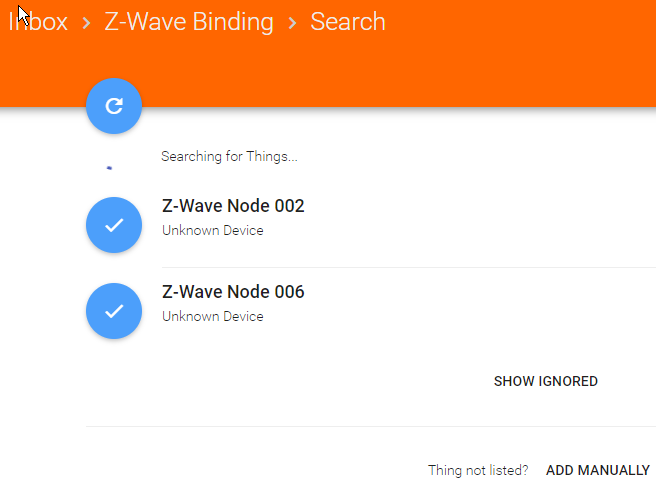Screen dimensions: 656x491
Task: Show ignored discovery results
Action: (x=546, y=381)
